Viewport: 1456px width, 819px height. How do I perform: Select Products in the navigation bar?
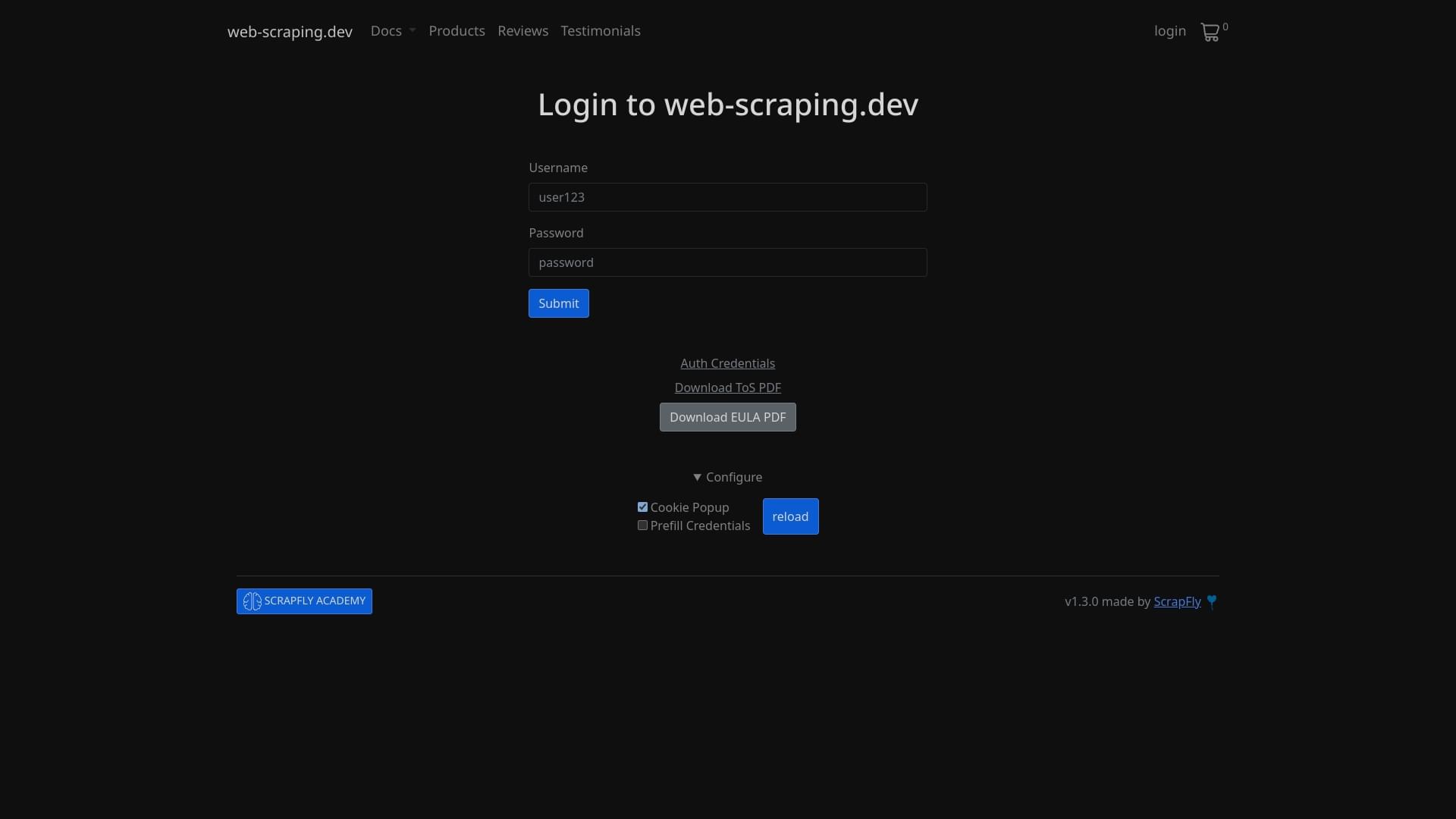(457, 31)
